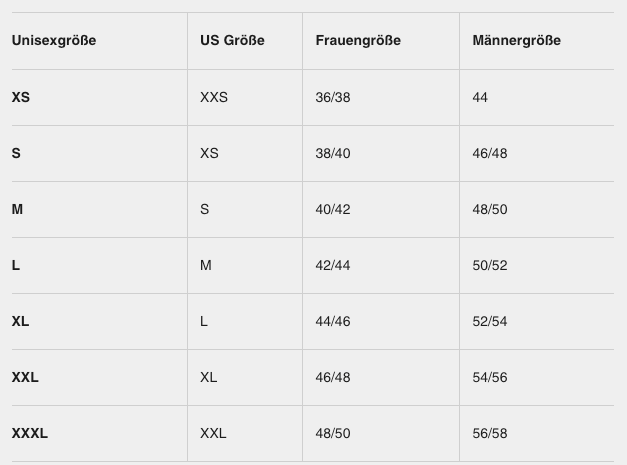Image resolution: width=627 pixels, height=465 pixels.
Task: Select the XXXL unisex size row label
Action: pyautogui.click(x=30, y=434)
